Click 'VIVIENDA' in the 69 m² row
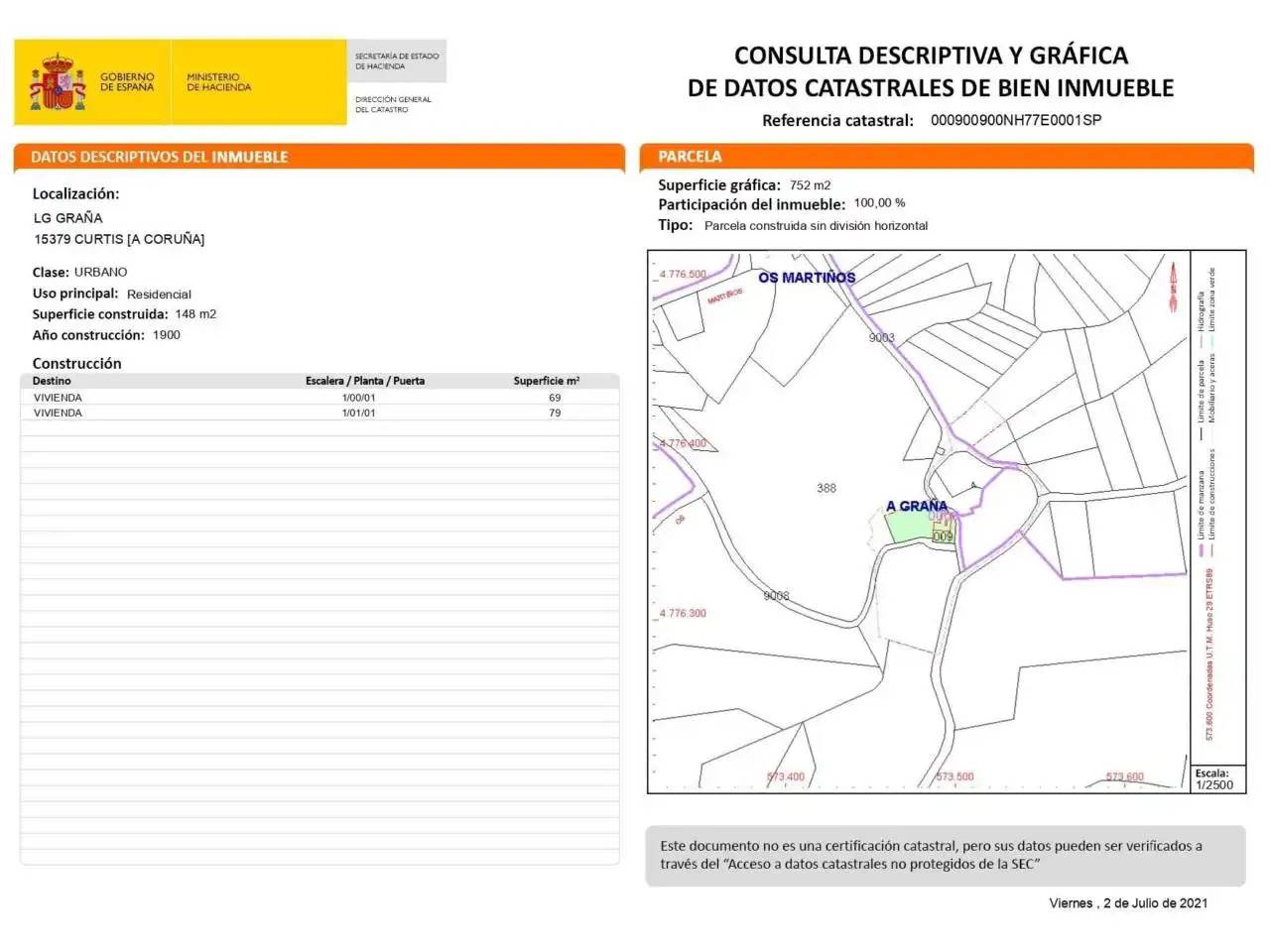This screenshot has width=1270, height=952. [58, 398]
